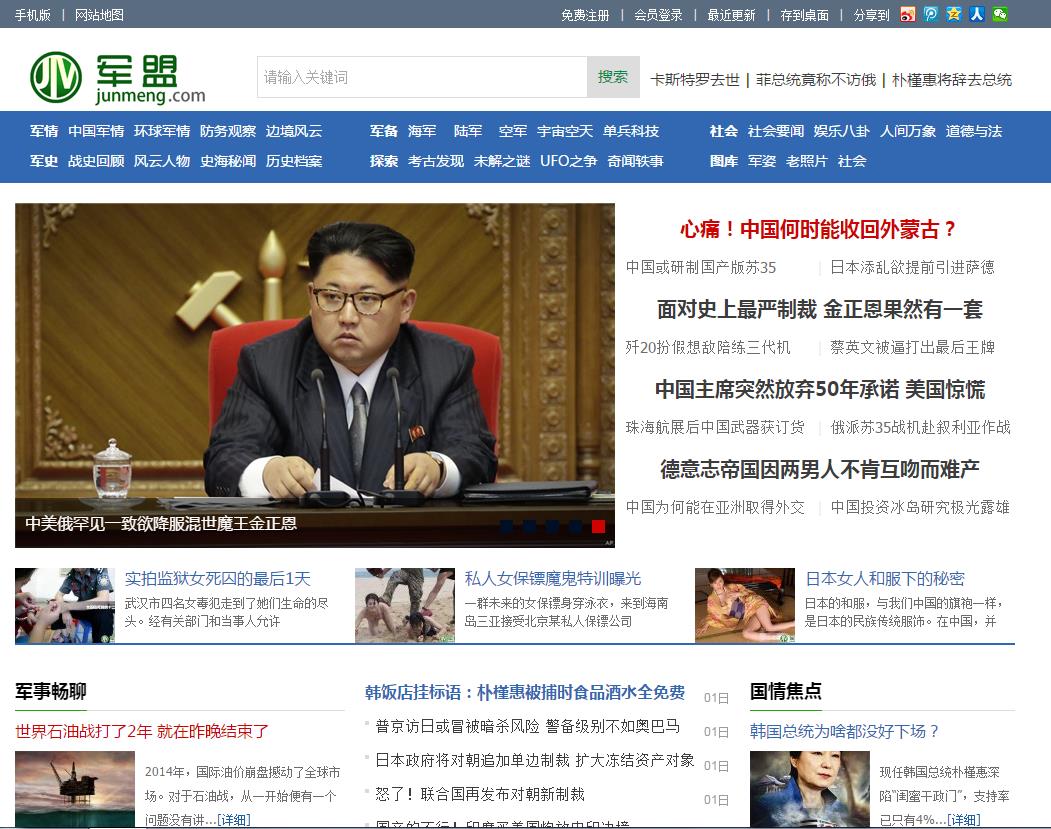
Task: Open 娱乐八卦 in navigation bar
Action: [842, 131]
